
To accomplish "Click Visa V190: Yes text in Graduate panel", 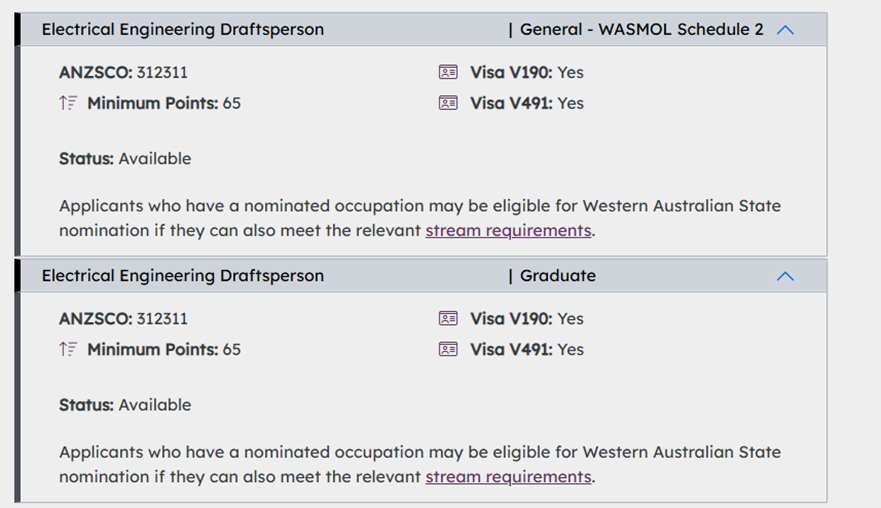I will point(527,319).
